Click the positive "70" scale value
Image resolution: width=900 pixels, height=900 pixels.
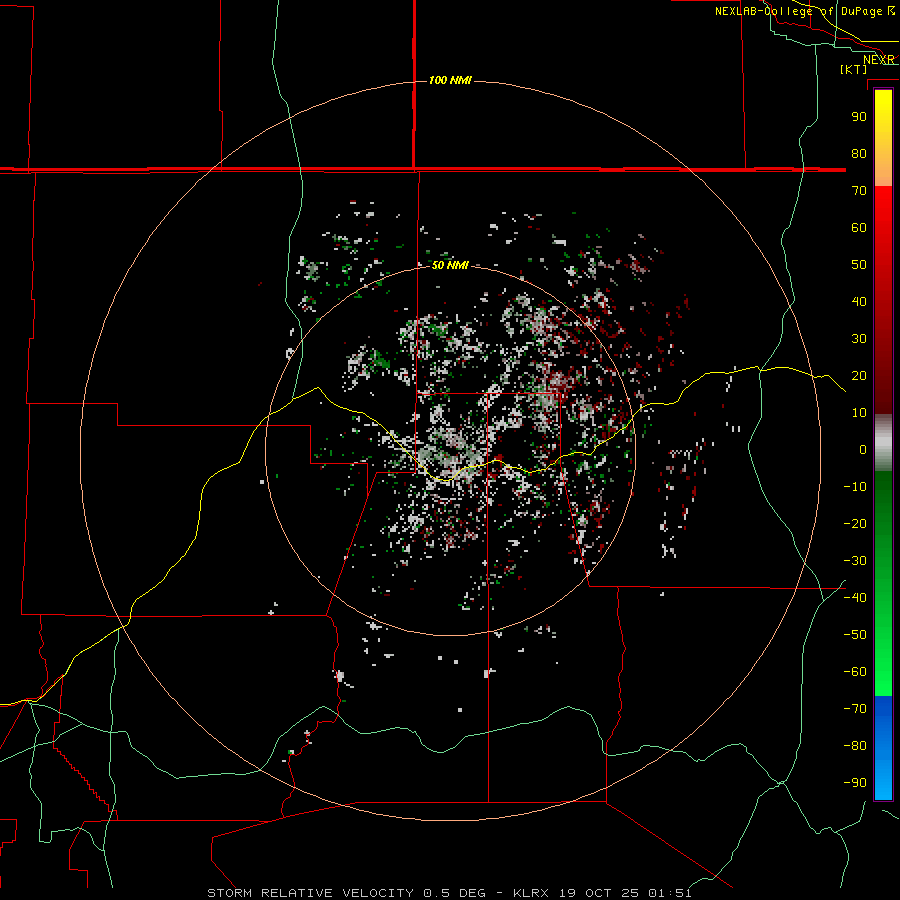pos(859,191)
